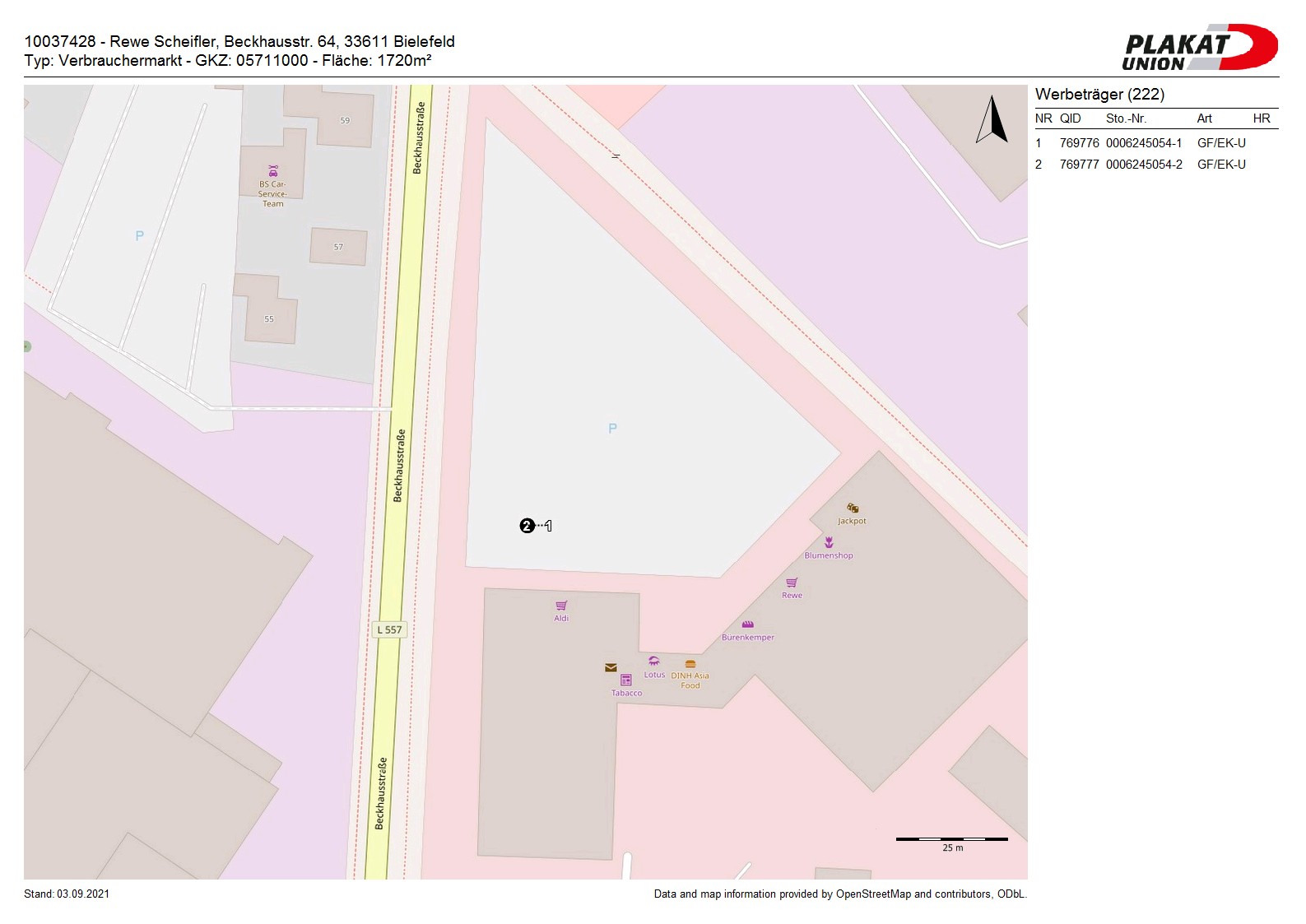Select the Tabacco kiosk icon
The height and width of the screenshot is (924, 1306).
[x=626, y=680]
